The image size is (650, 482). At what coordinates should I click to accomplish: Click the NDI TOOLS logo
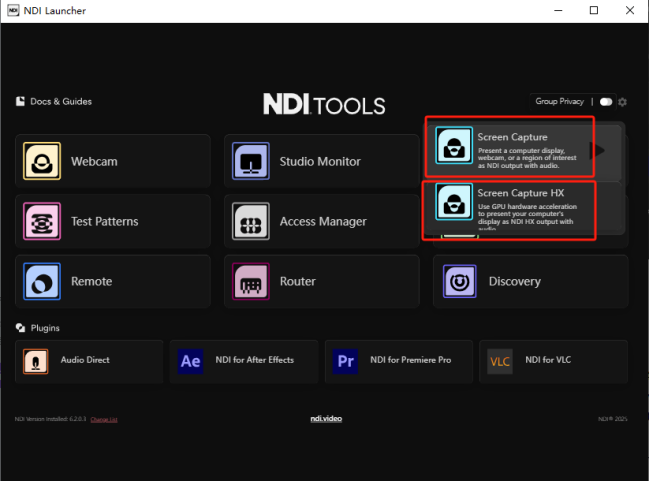(324, 104)
